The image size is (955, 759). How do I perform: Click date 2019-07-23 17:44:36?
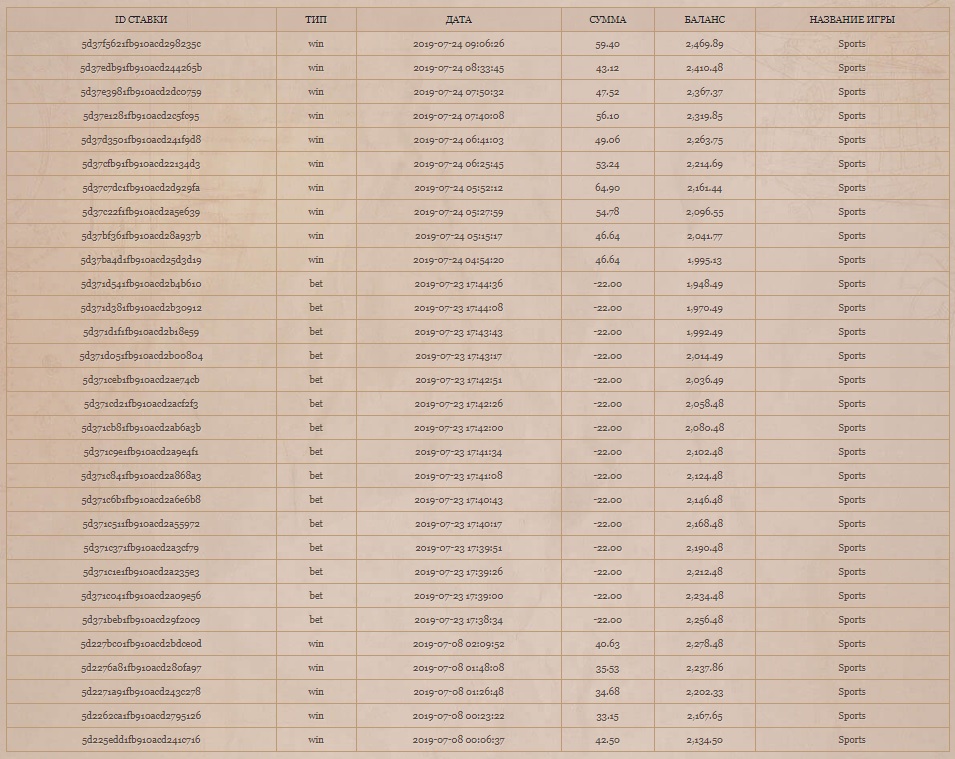coord(459,284)
